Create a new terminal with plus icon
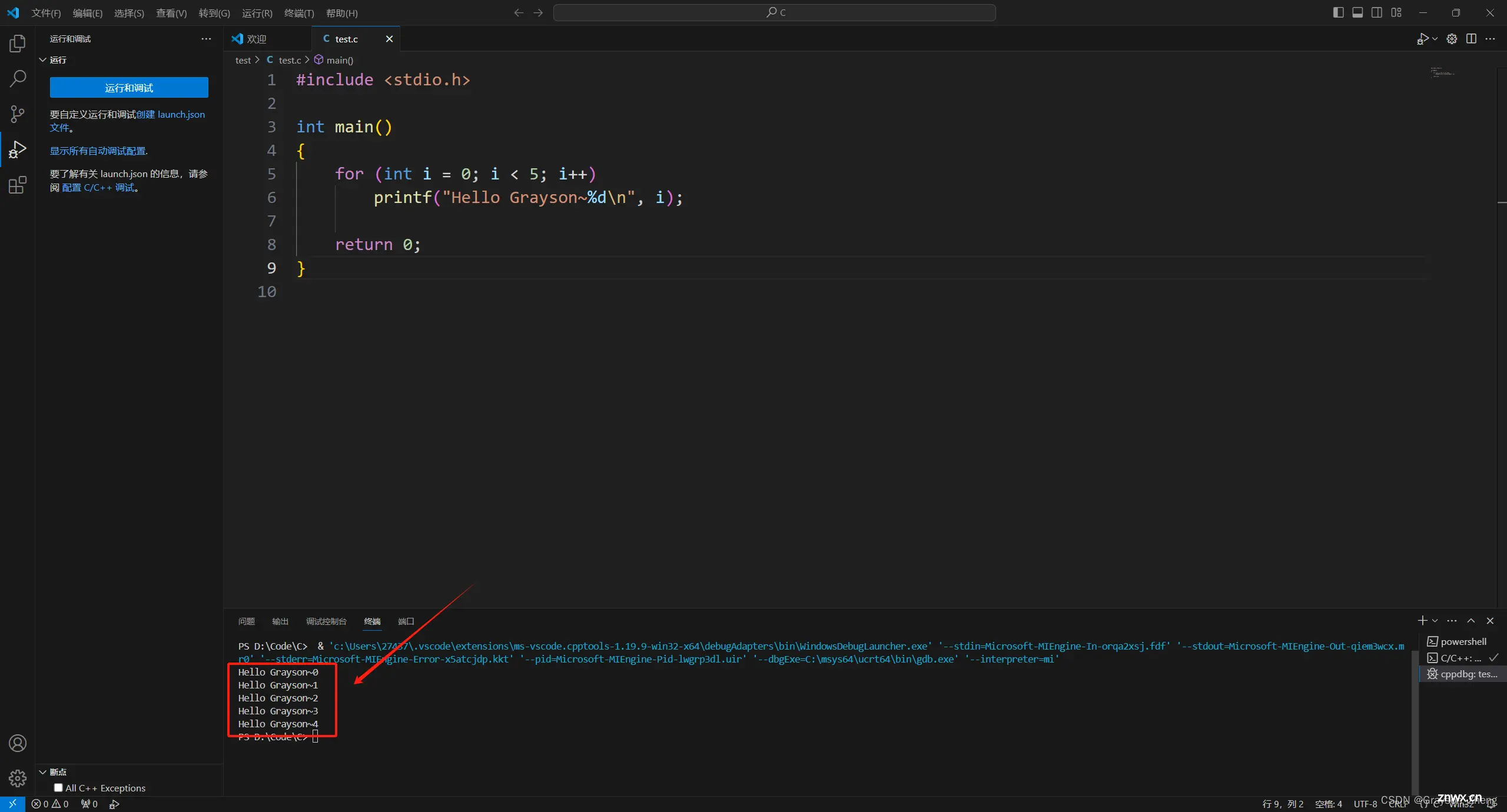 click(1422, 621)
